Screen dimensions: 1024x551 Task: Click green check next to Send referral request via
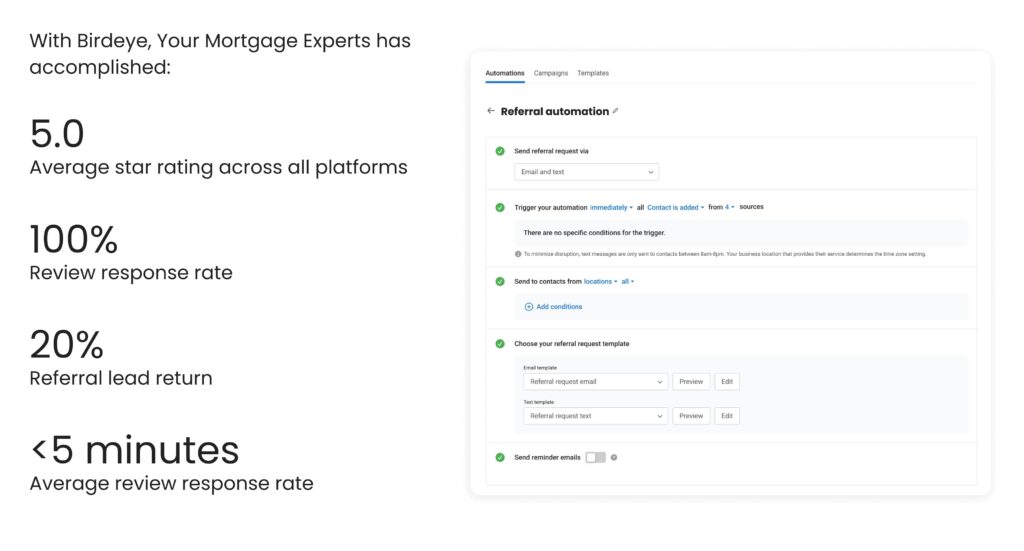(x=500, y=151)
